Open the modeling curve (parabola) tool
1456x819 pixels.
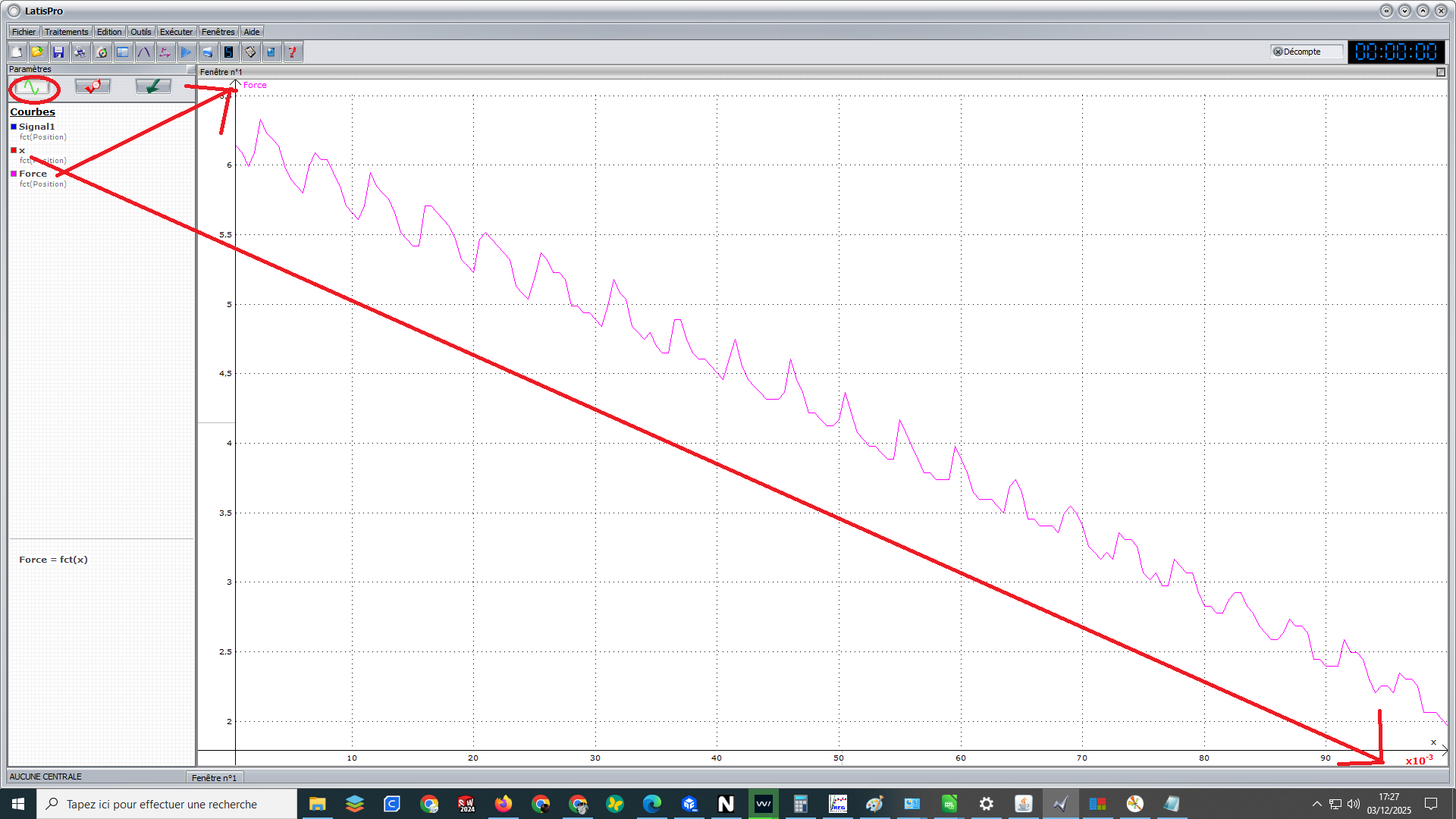pos(143,52)
